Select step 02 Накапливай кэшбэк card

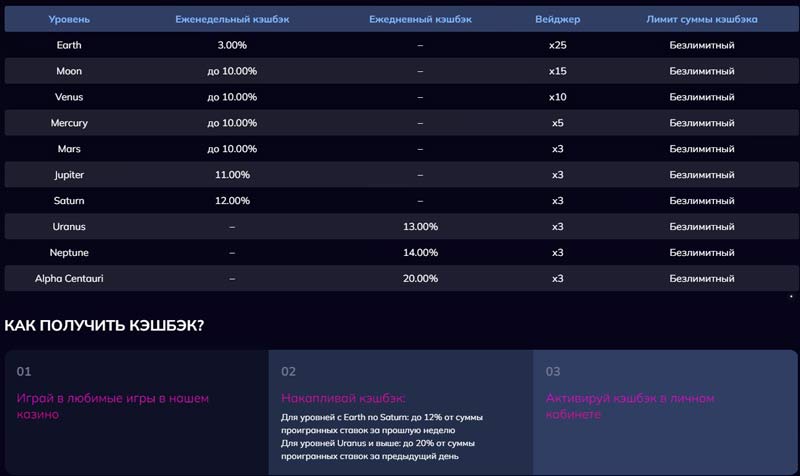click(x=400, y=410)
